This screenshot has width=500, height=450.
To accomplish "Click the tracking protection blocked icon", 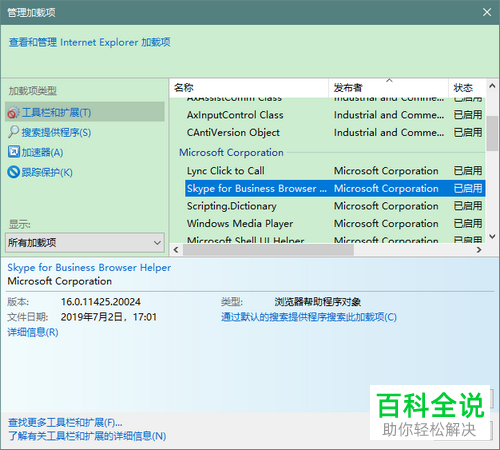I will point(14,172).
